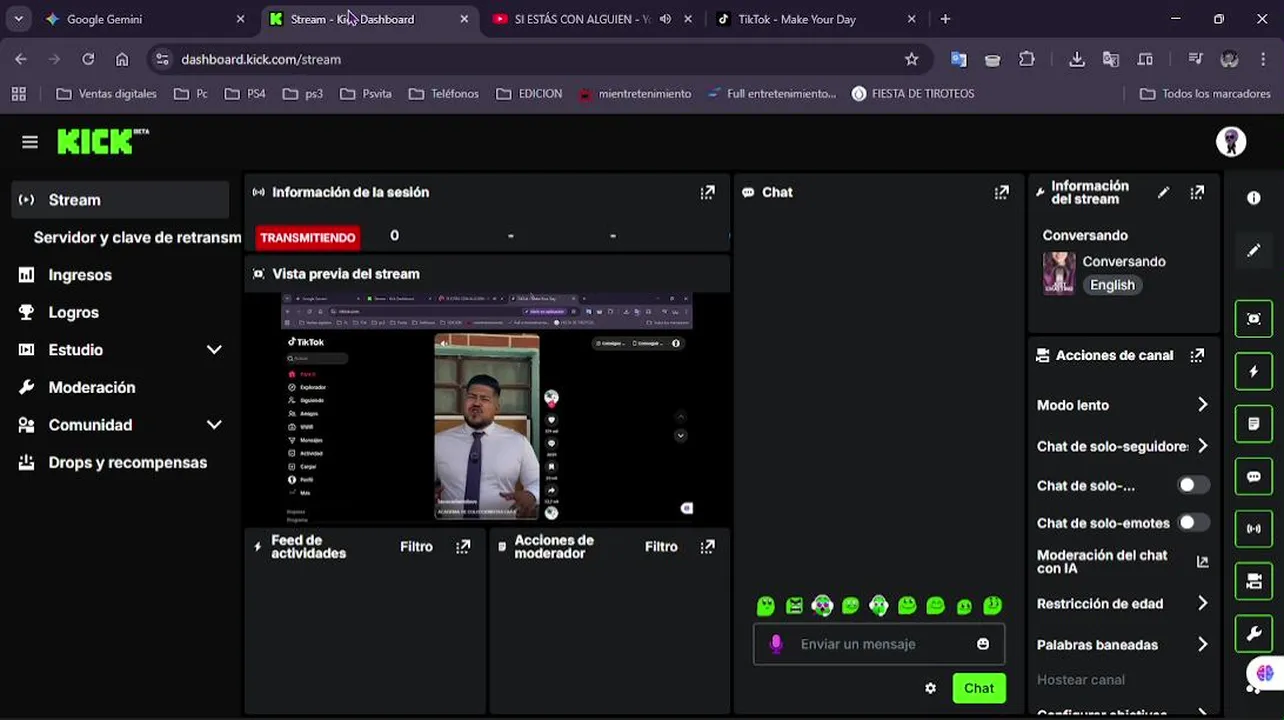Click the document icon in right sidebar

point(1254,424)
